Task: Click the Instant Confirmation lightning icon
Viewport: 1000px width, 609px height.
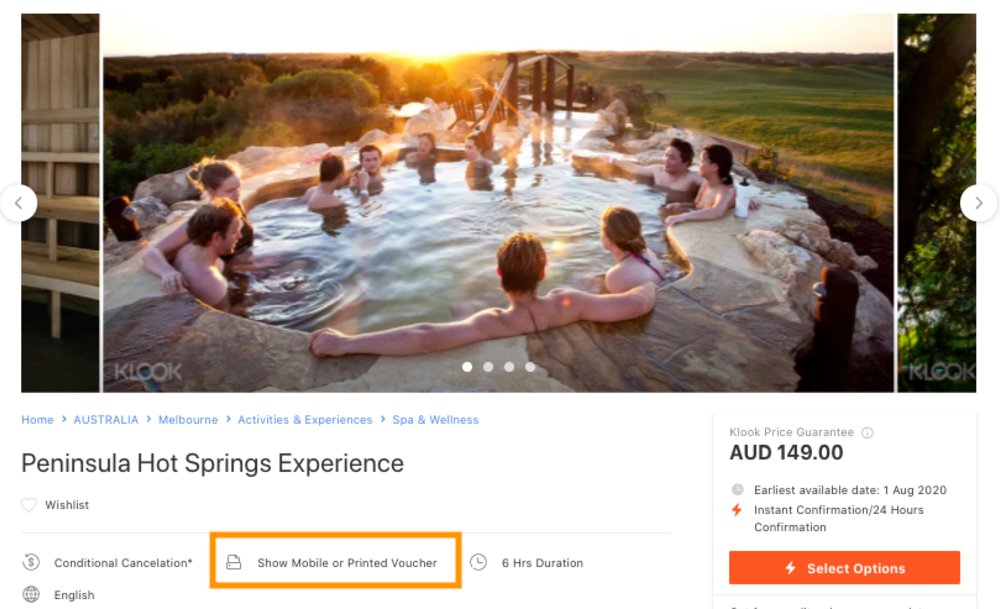Action: coord(737,510)
